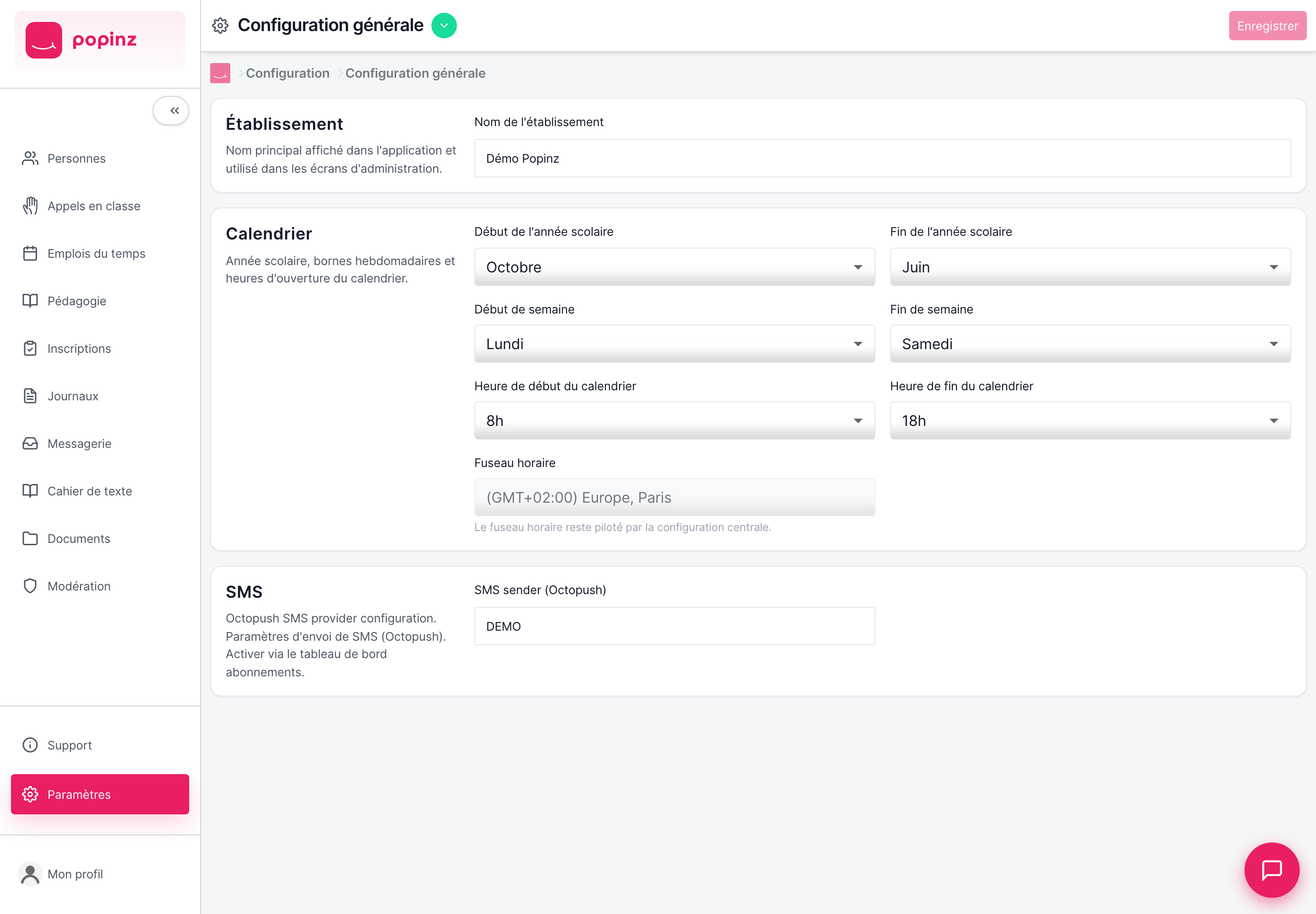Screen dimensions: 1316x914
Task: Open the Journaux section label
Action: pos(73,396)
